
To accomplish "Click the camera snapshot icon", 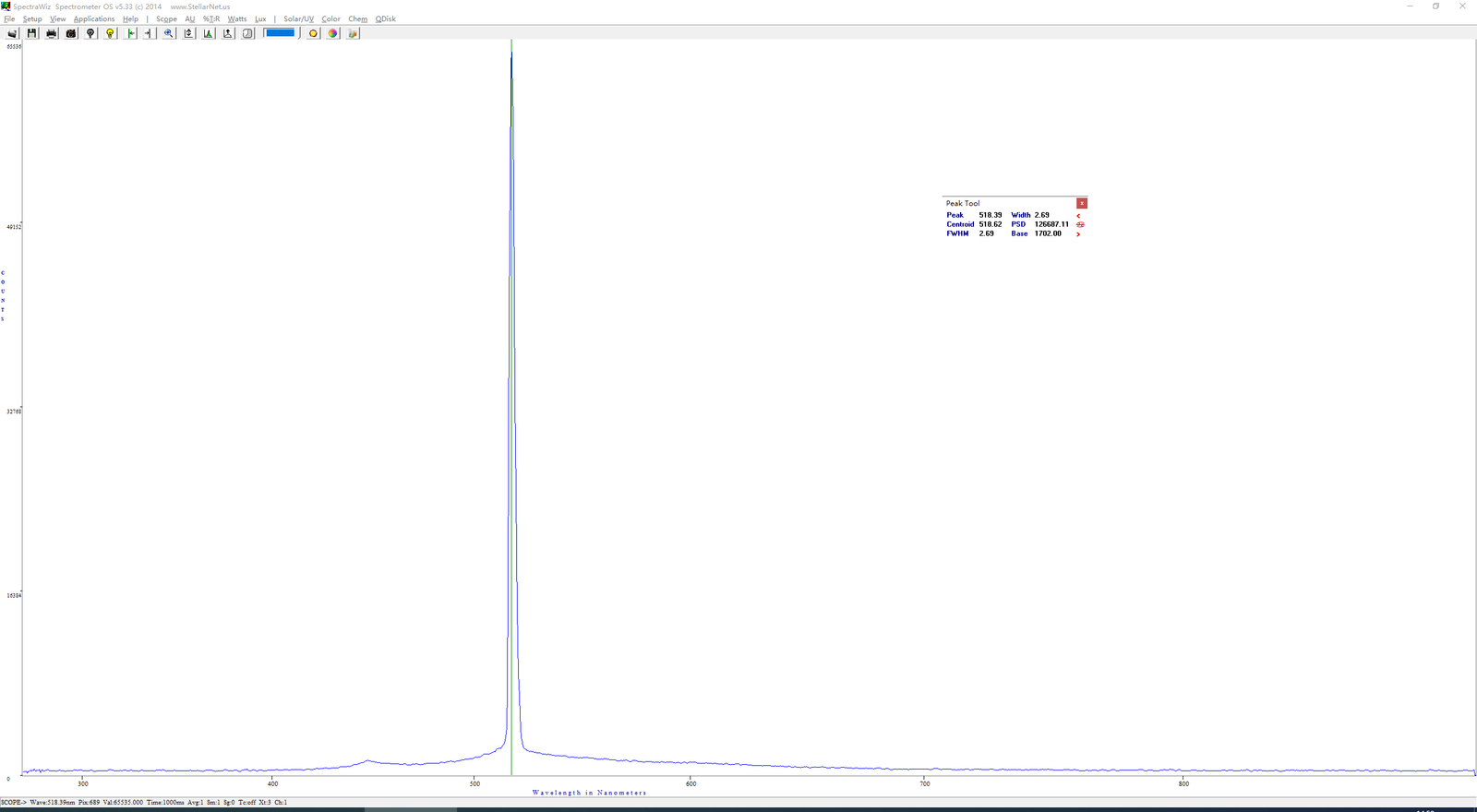I will pos(71,33).
